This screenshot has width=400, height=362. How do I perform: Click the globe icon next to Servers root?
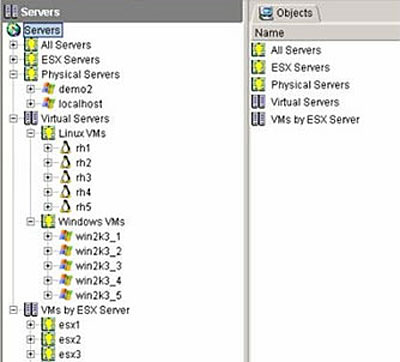13,30
